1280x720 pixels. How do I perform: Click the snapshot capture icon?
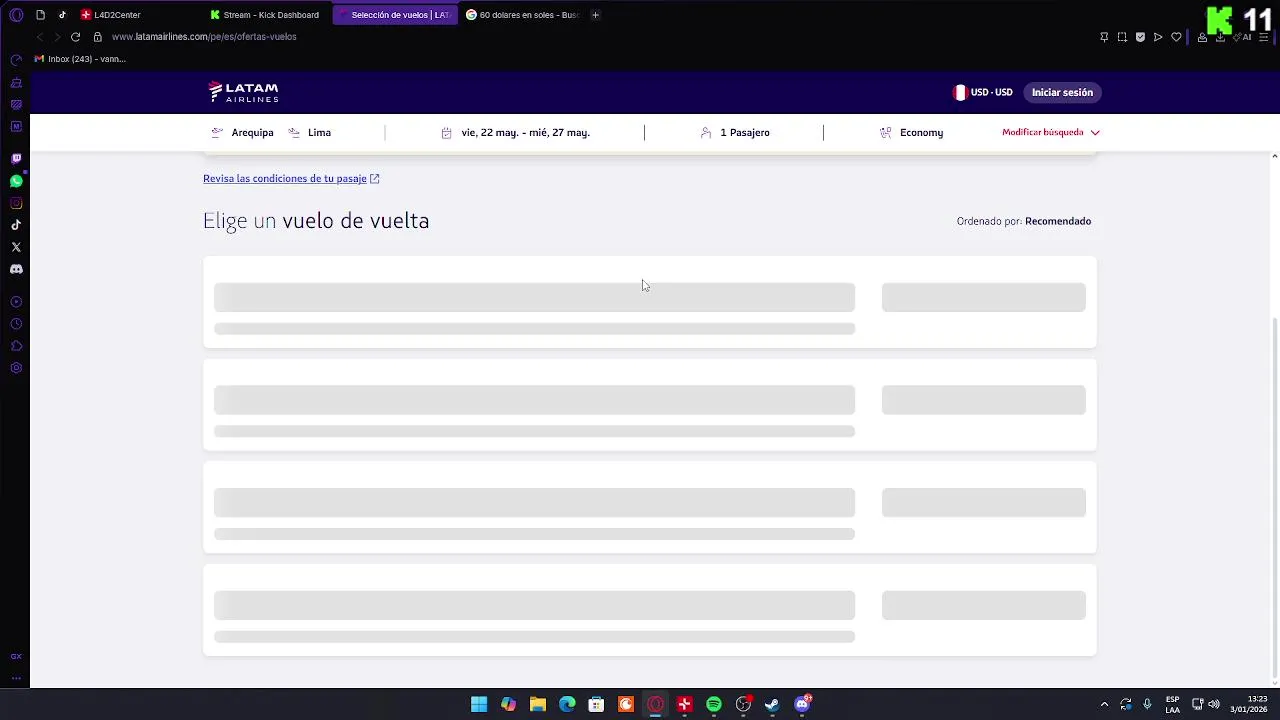coord(1122,37)
